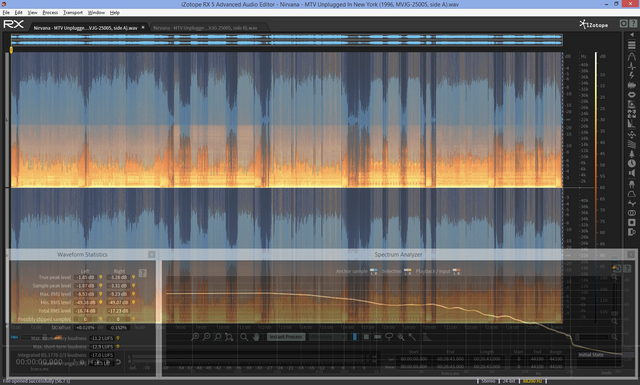Open the Instant Process mode dropdown

[328, 337]
